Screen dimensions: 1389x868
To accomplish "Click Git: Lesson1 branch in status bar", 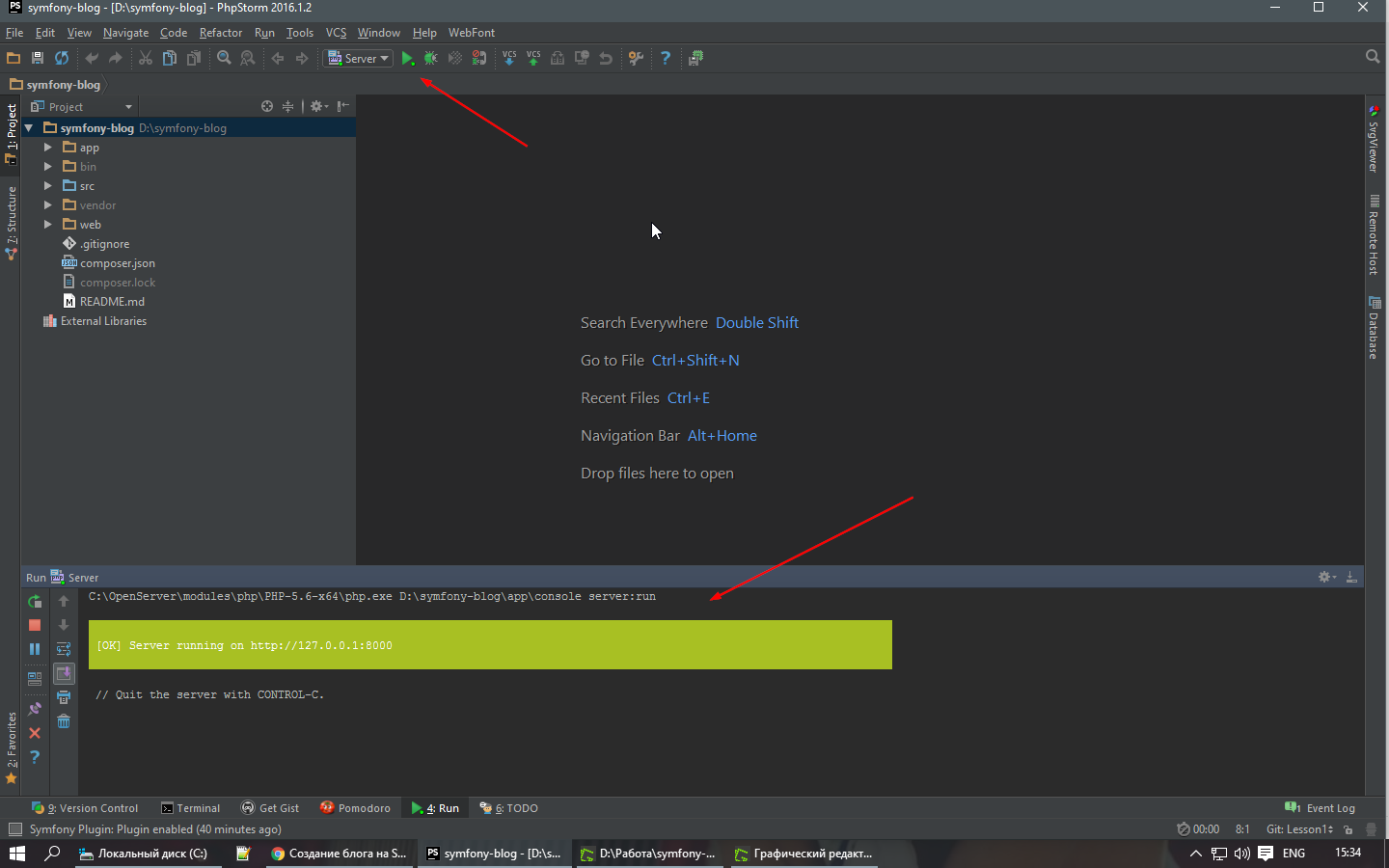I will coord(1299,829).
